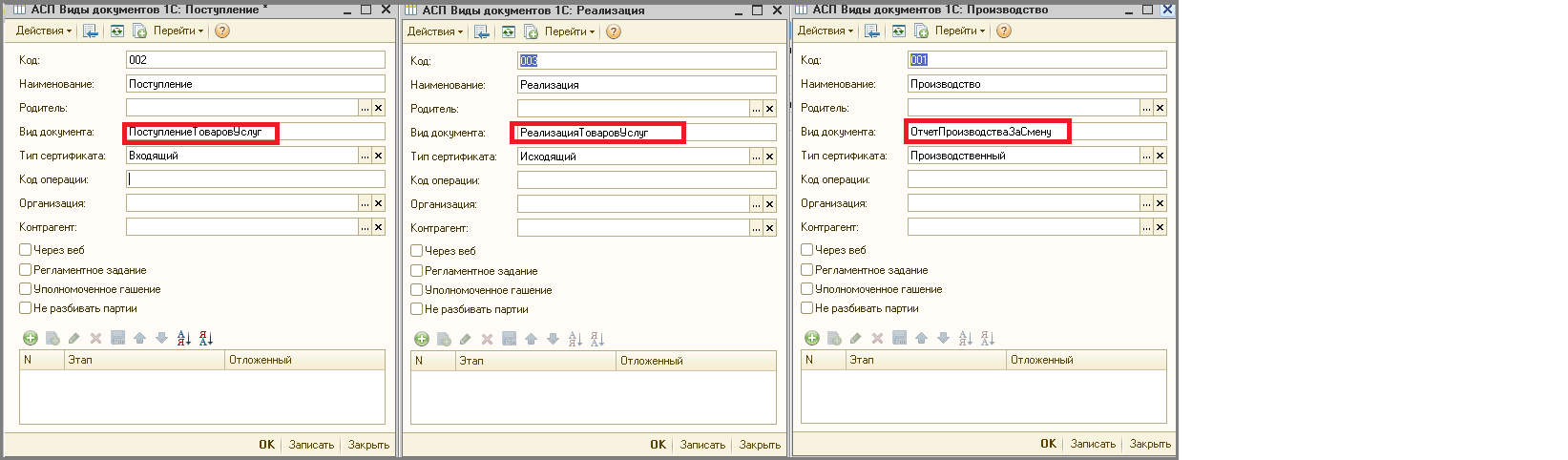Click the refresh icon in Производство toolbar
This screenshot has height=460, width=1568.
898,31
